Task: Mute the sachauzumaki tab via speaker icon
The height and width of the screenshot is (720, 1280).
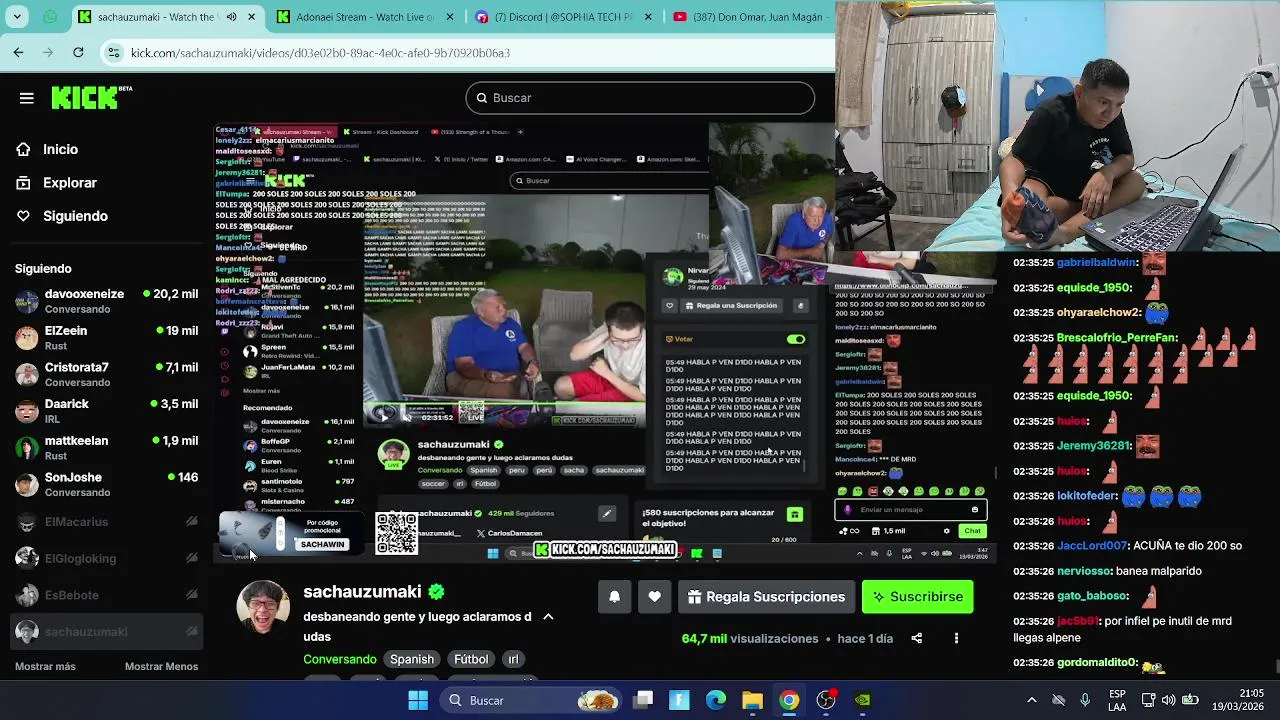Action: 232,17
